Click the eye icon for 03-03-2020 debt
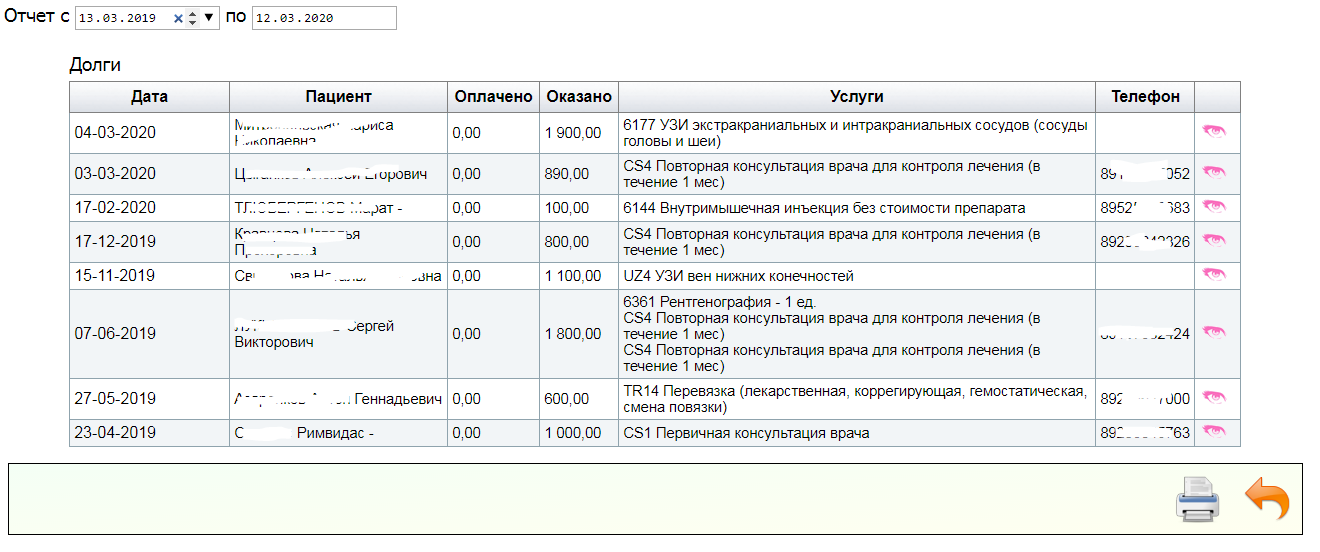Viewport: 1320px width, 552px height. coord(1214,173)
